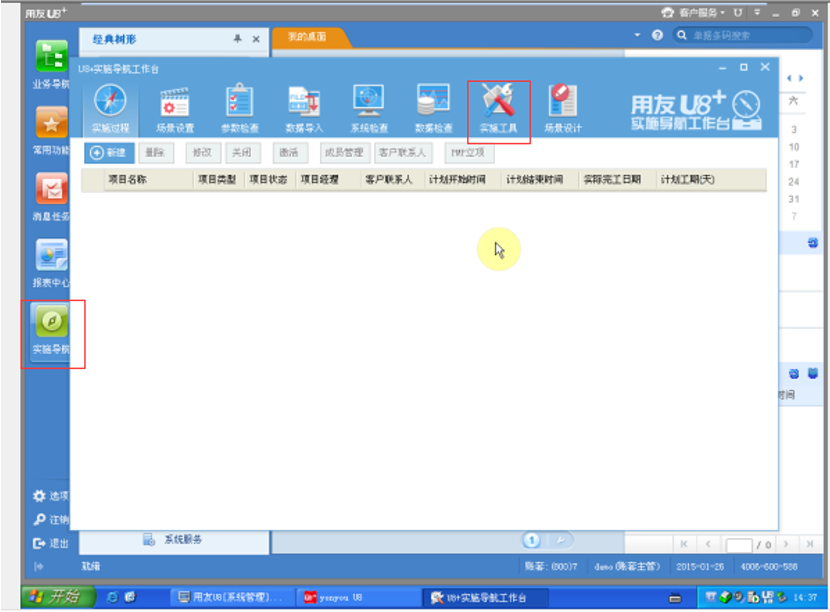Open 选项 gear in sidebar
This screenshot has width=830, height=612.
[51, 496]
